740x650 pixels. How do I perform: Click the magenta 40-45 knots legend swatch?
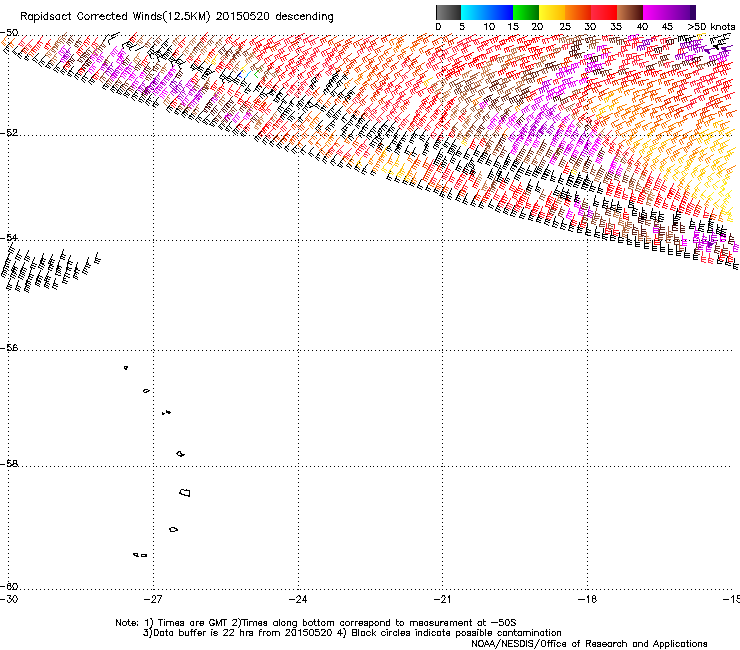[x=656, y=12]
